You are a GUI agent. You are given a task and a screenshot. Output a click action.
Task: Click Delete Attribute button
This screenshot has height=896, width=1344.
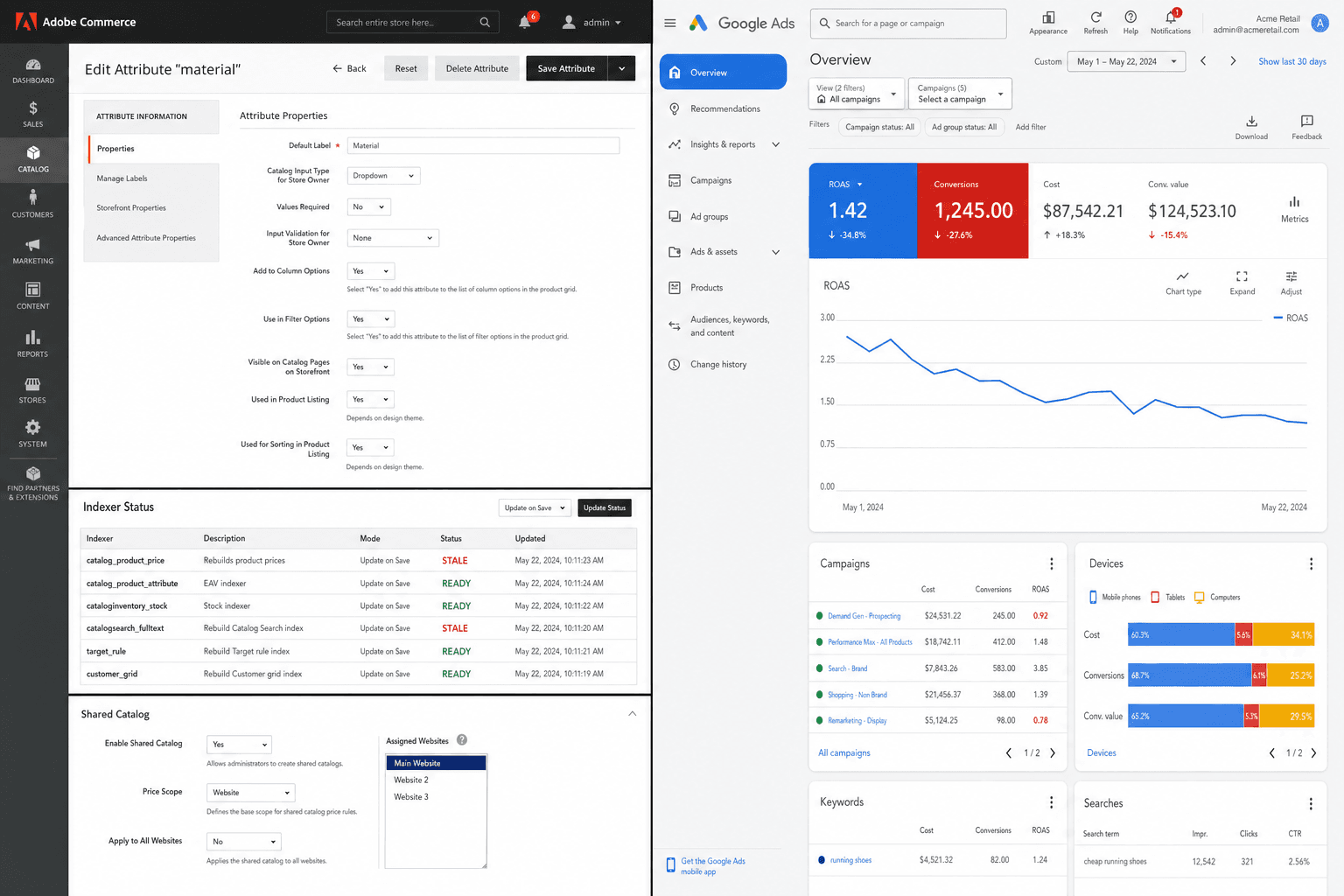[477, 68]
